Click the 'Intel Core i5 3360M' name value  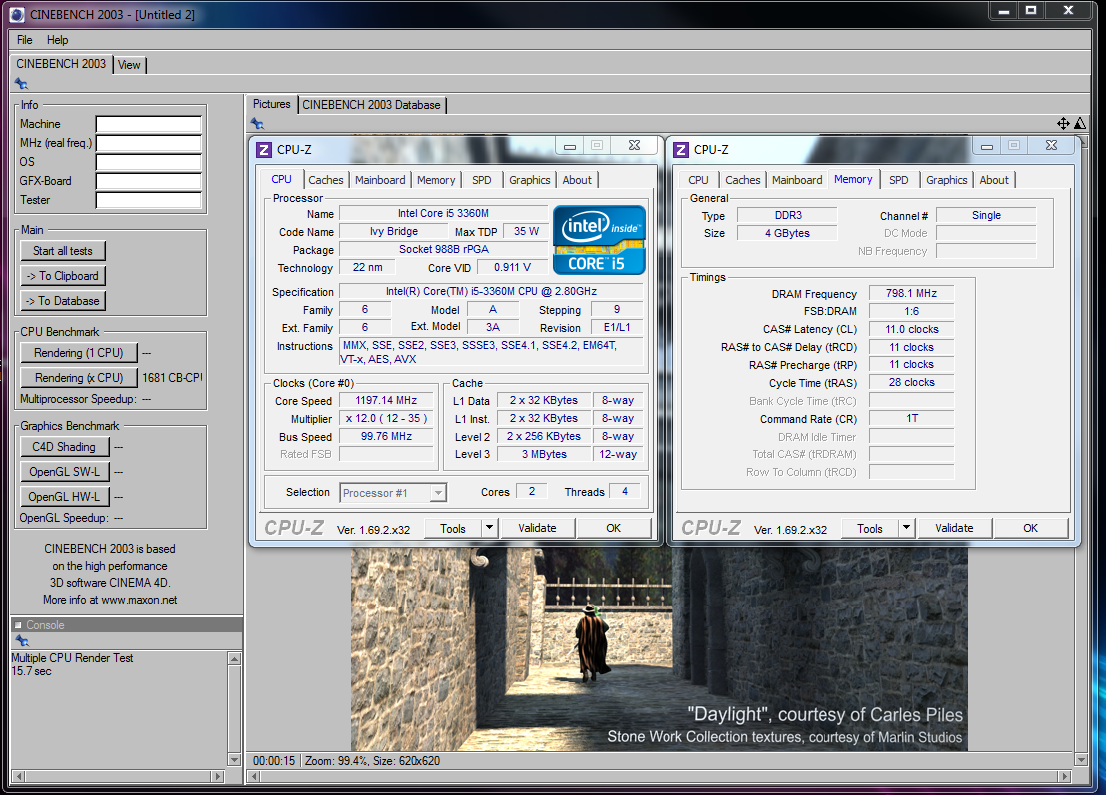(x=443, y=213)
